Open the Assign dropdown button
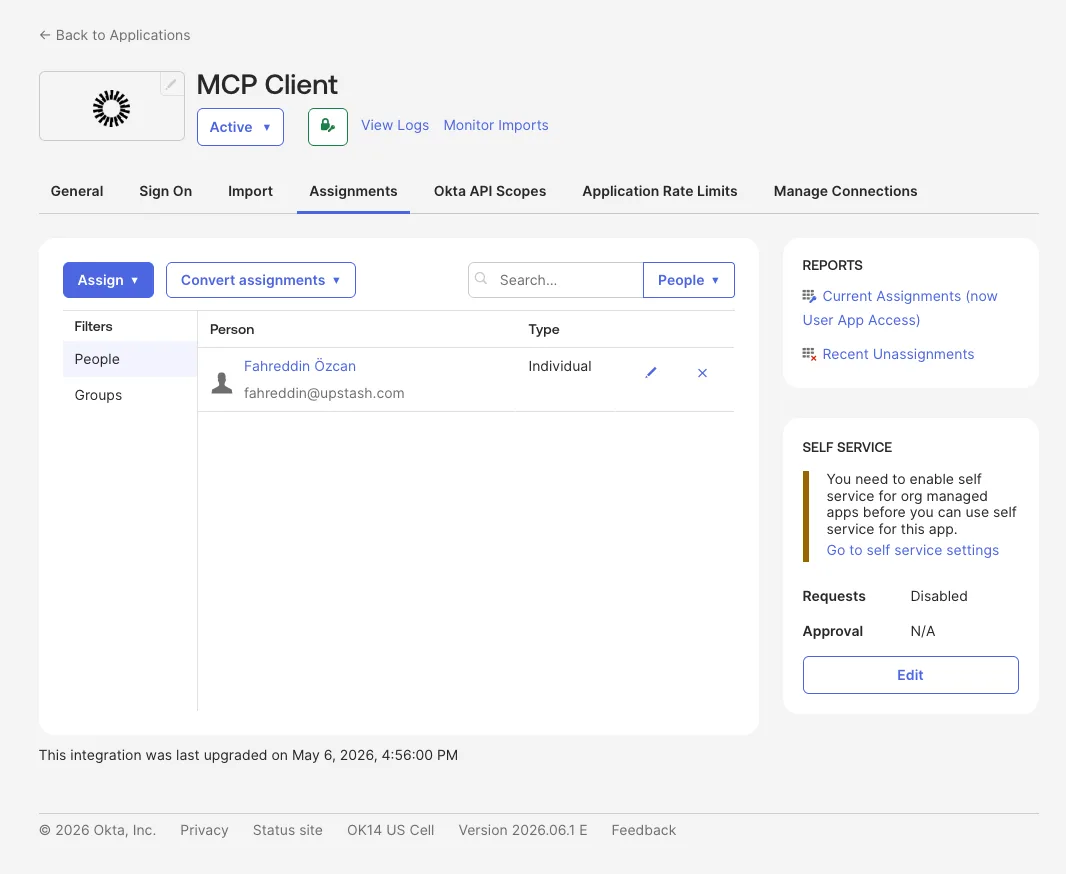Image resolution: width=1066 pixels, height=874 pixels. [108, 280]
